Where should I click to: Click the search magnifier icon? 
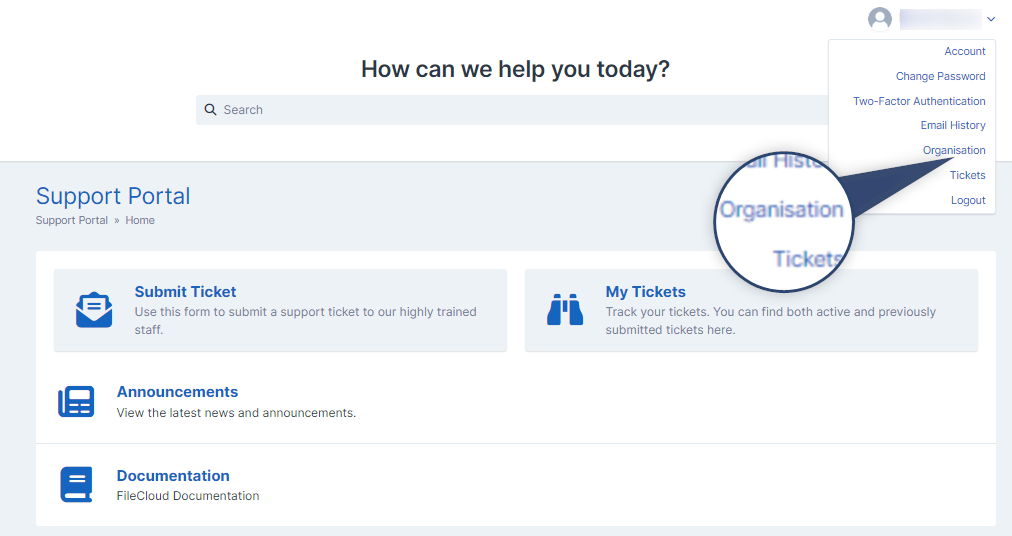click(210, 110)
